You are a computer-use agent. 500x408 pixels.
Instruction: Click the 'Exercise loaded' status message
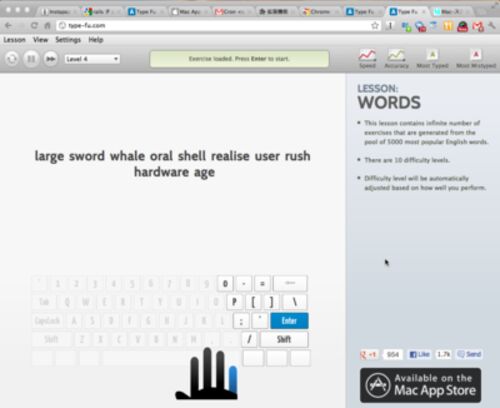click(x=239, y=59)
